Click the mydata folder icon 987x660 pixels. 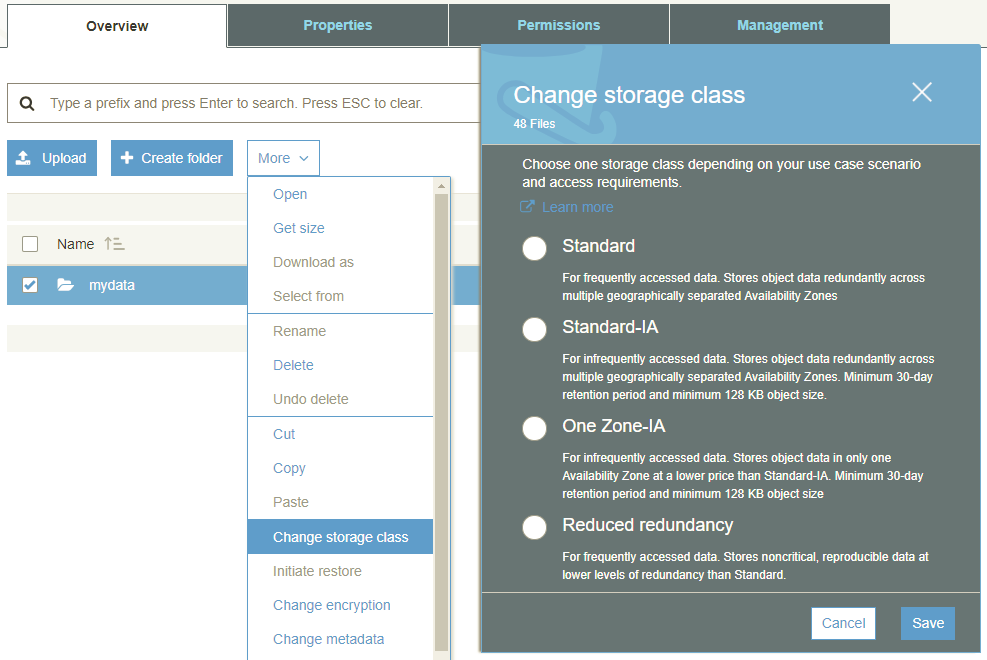click(x=66, y=285)
